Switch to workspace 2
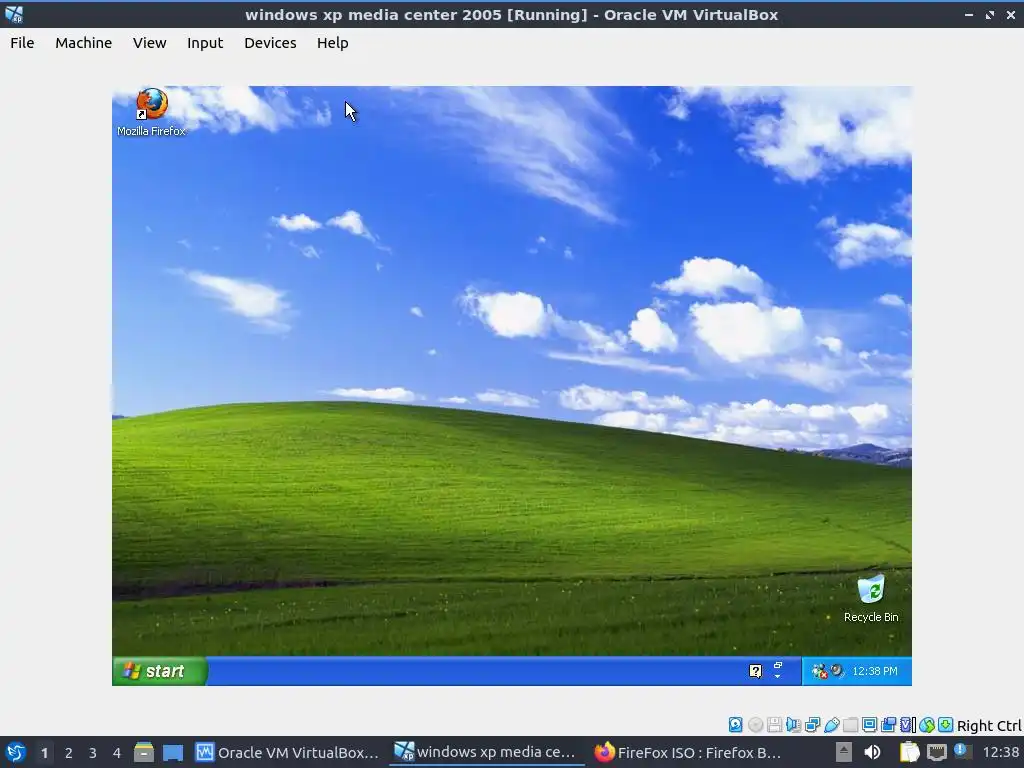The height and width of the screenshot is (768, 1024). 69,753
